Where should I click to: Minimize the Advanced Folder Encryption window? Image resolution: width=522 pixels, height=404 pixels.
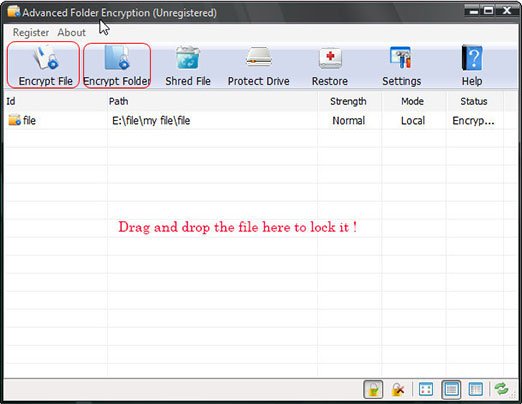(x=474, y=11)
